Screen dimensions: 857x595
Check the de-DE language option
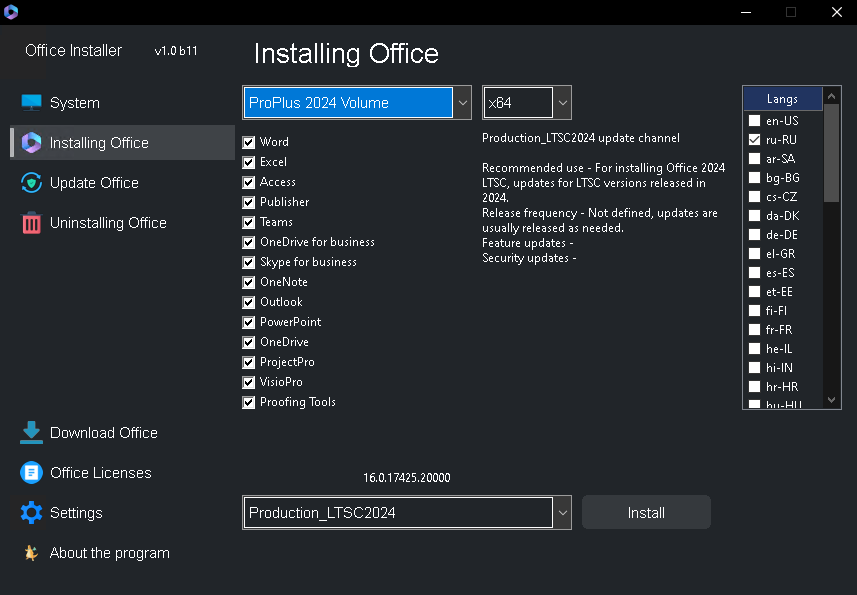[754, 234]
